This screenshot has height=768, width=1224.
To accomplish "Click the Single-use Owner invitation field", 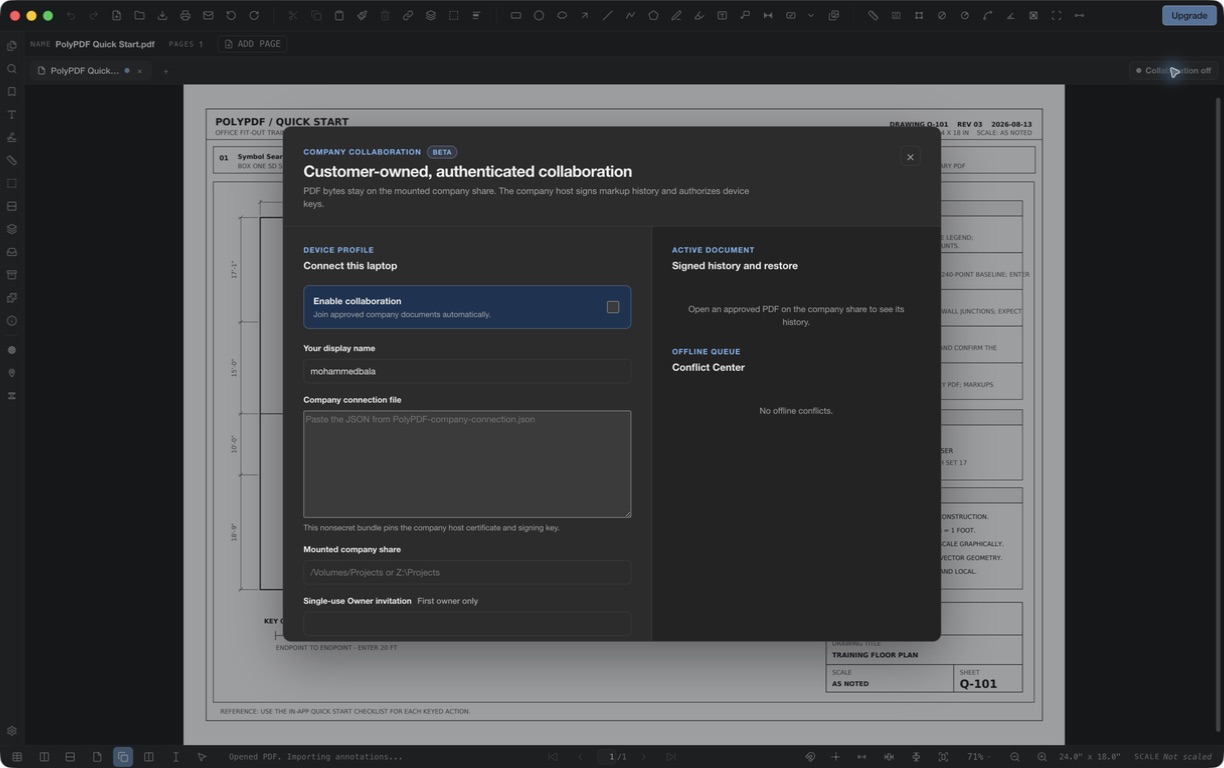I will [467, 623].
